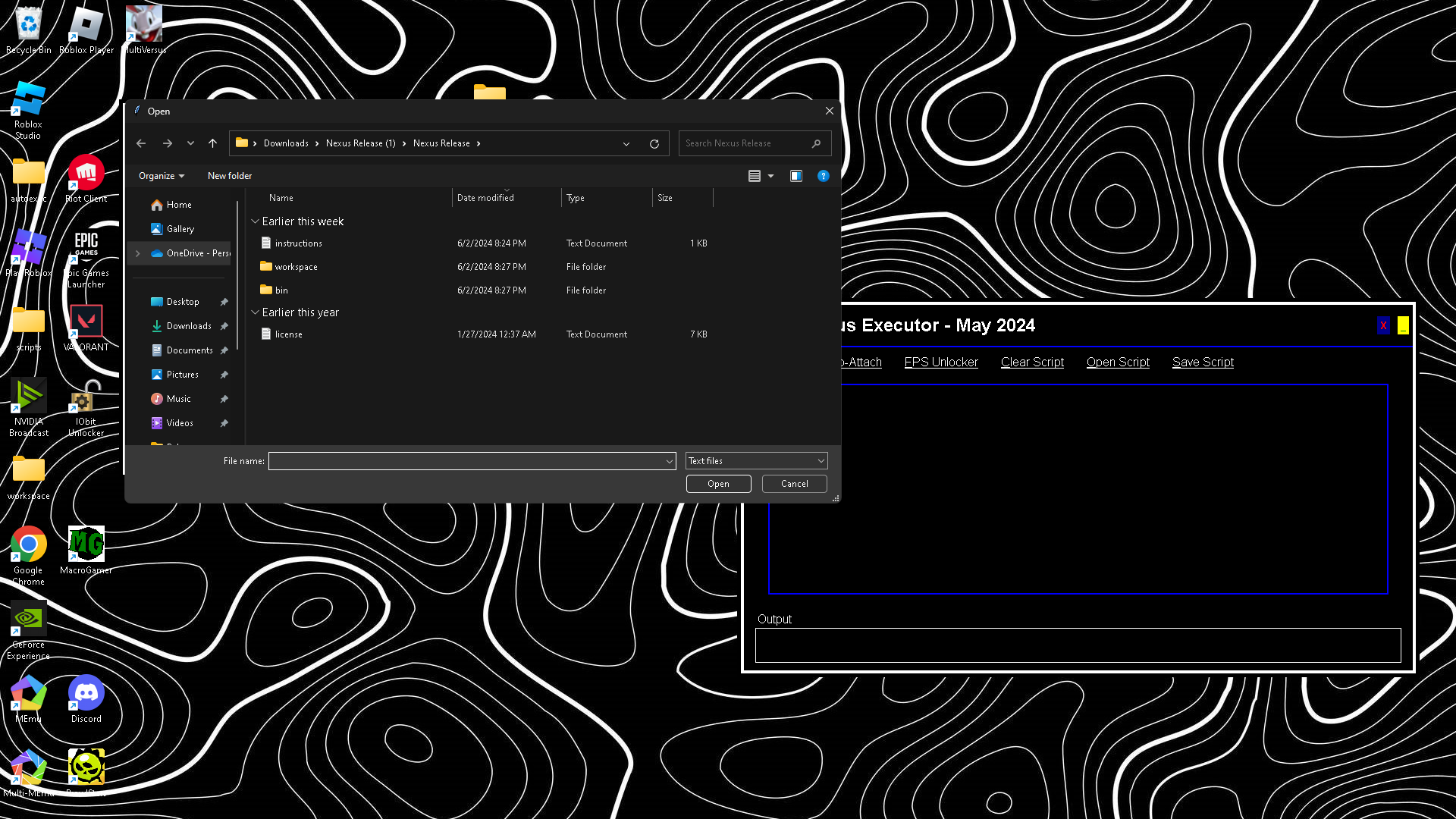Click the Clear Script link
Screen dimensions: 1456x819
coord(1032,362)
